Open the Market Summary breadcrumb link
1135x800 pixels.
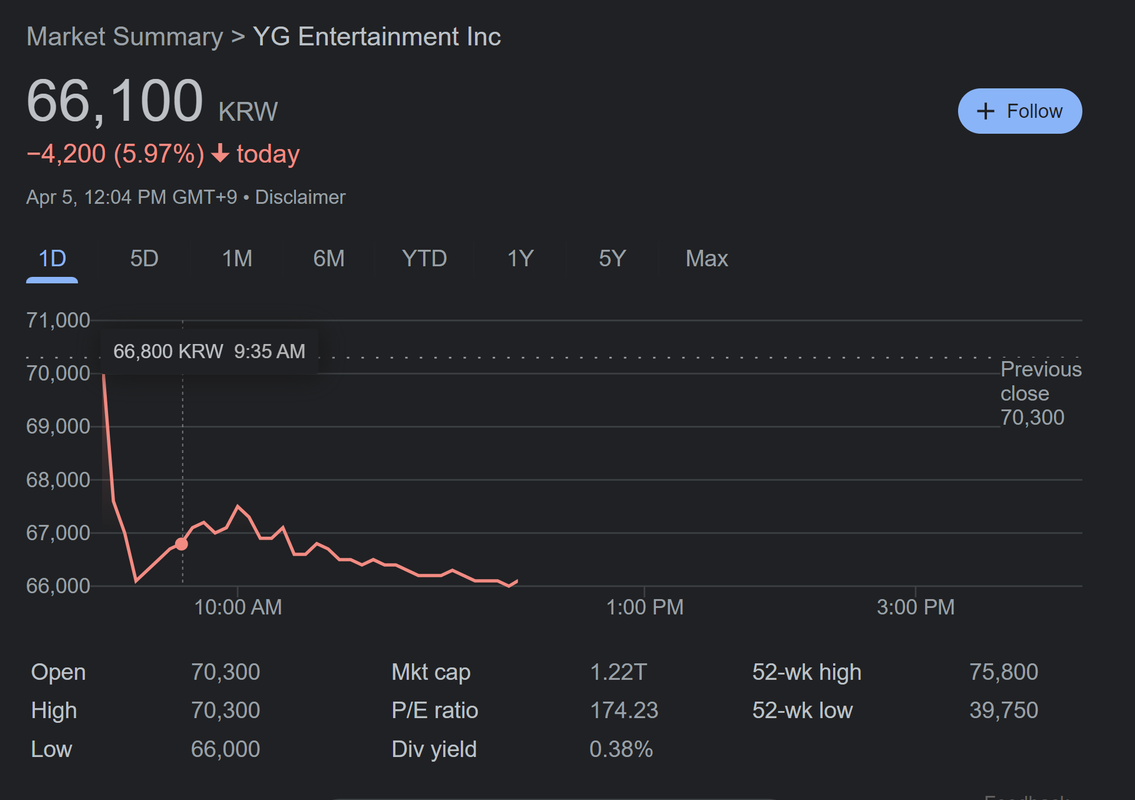pyautogui.click(x=125, y=36)
